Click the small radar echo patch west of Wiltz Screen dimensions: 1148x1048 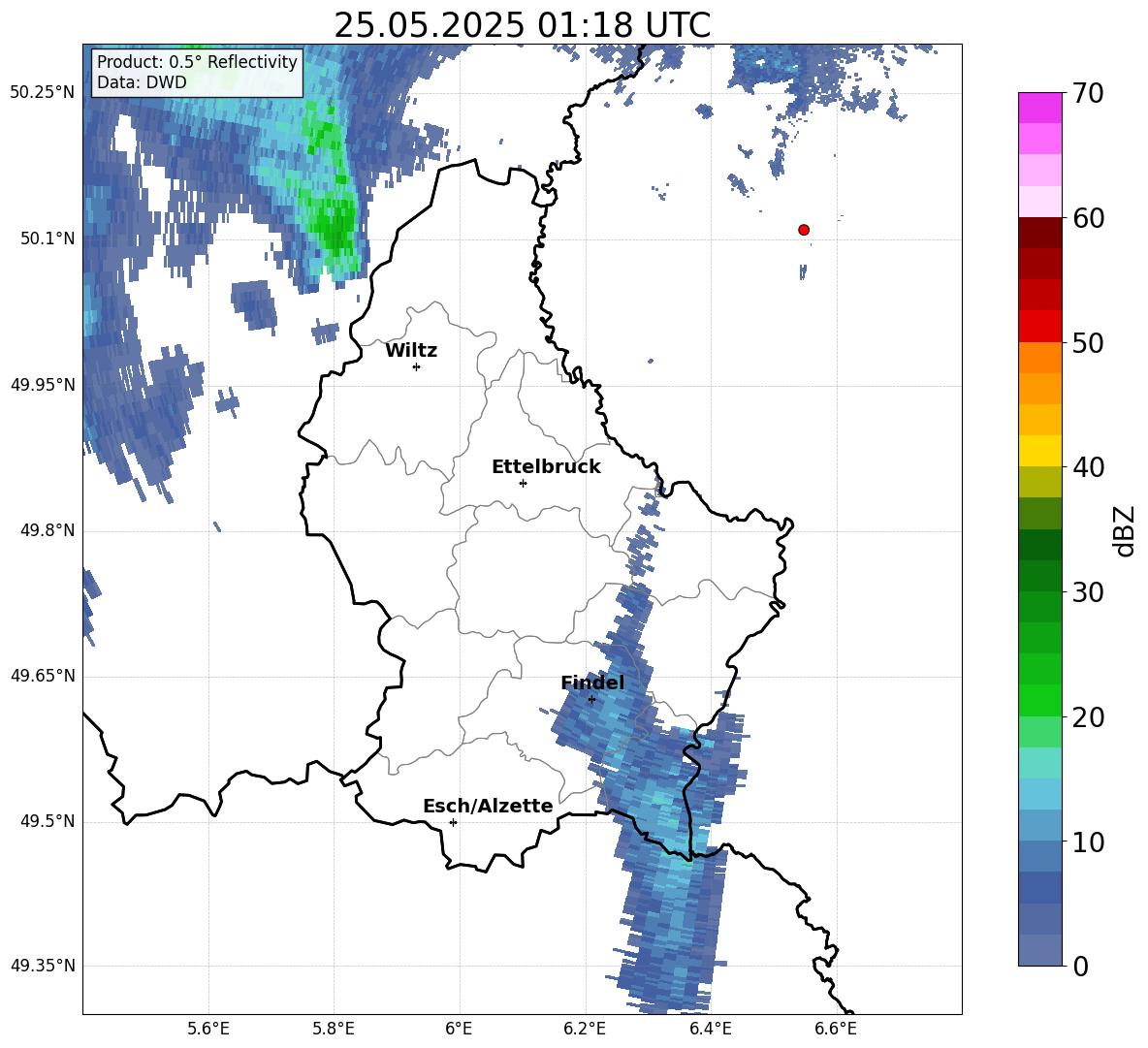click(x=326, y=332)
